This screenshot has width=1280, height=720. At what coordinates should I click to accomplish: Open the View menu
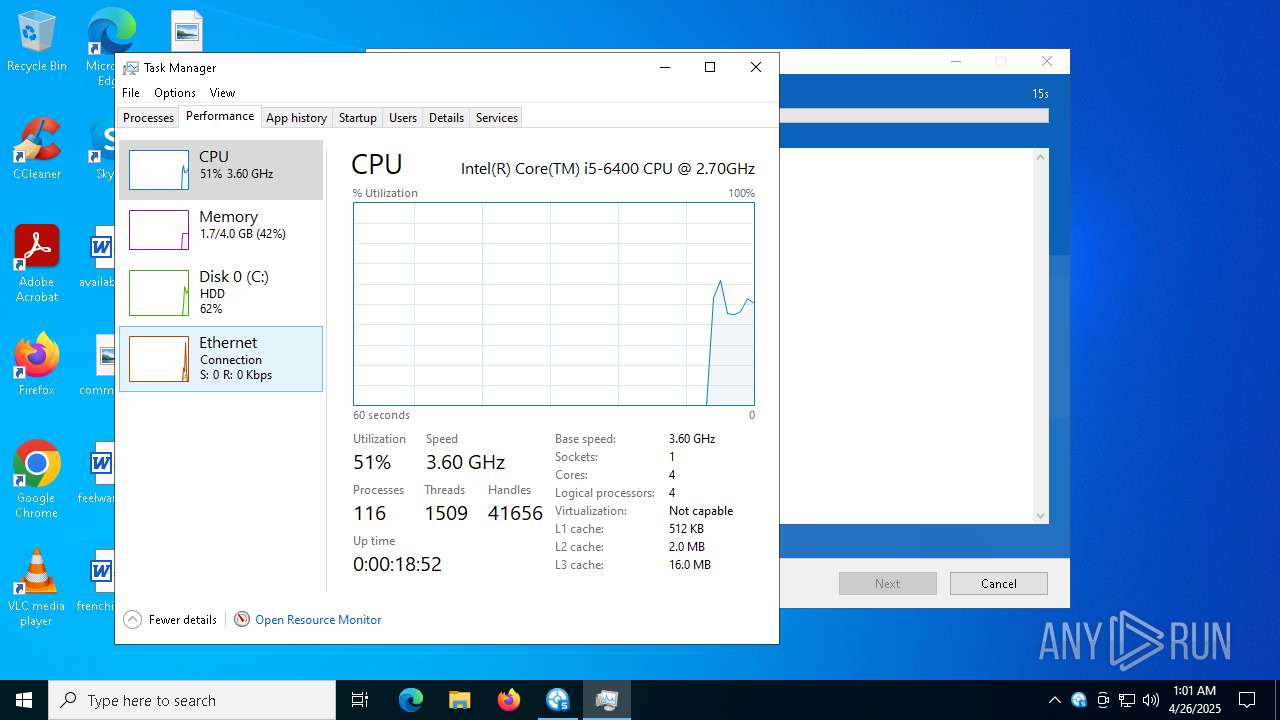pyautogui.click(x=222, y=93)
